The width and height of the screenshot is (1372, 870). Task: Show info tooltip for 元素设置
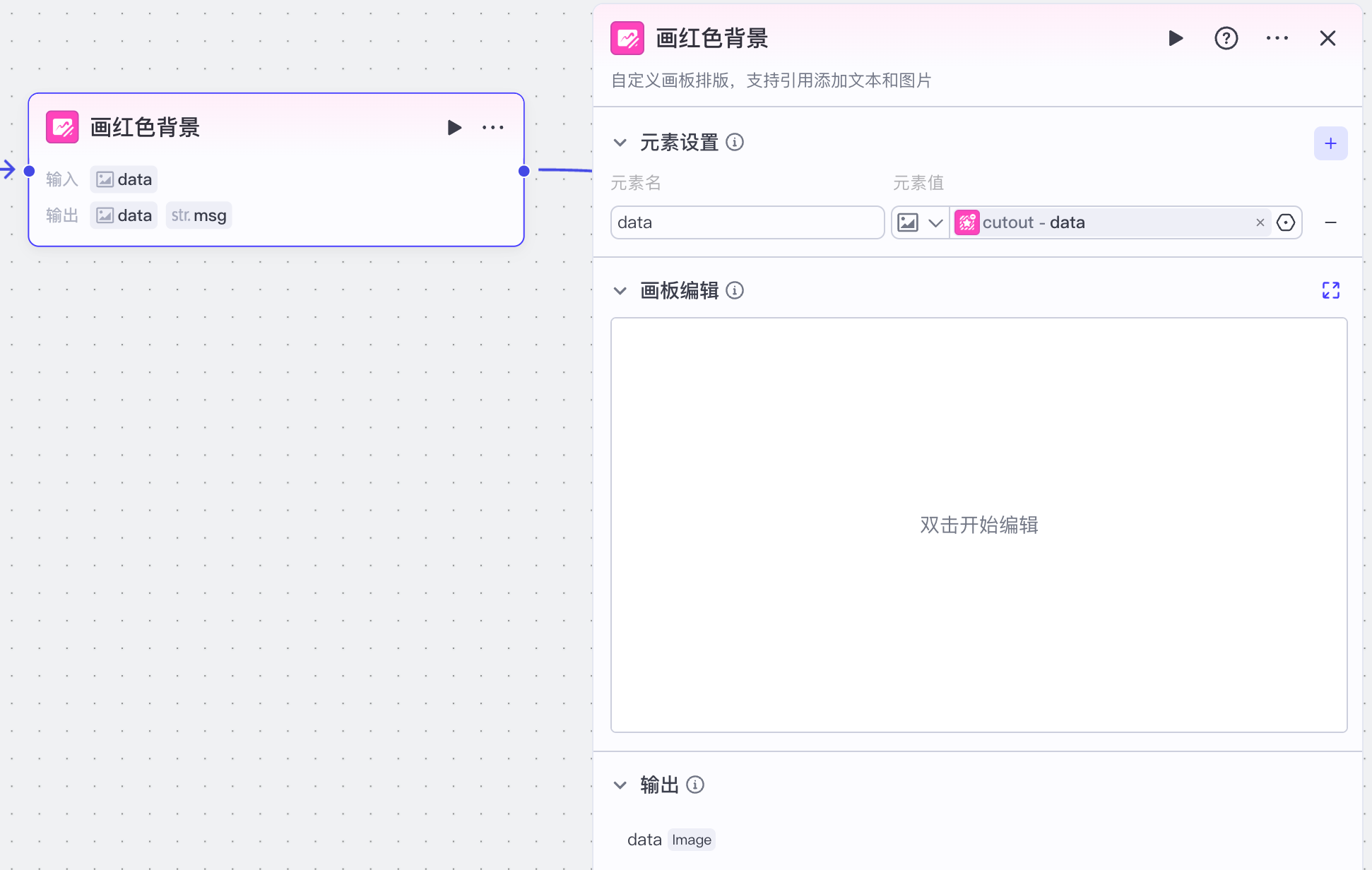pos(735,143)
